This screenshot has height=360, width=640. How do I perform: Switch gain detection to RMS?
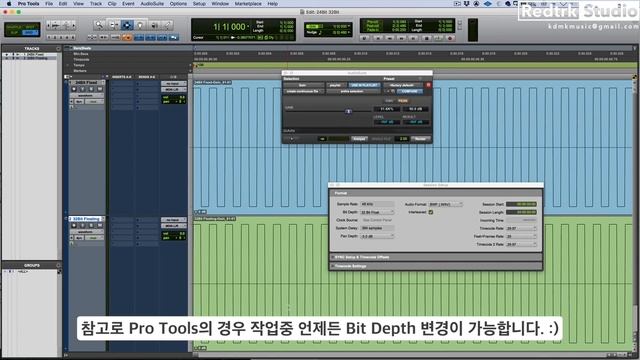tap(389, 100)
